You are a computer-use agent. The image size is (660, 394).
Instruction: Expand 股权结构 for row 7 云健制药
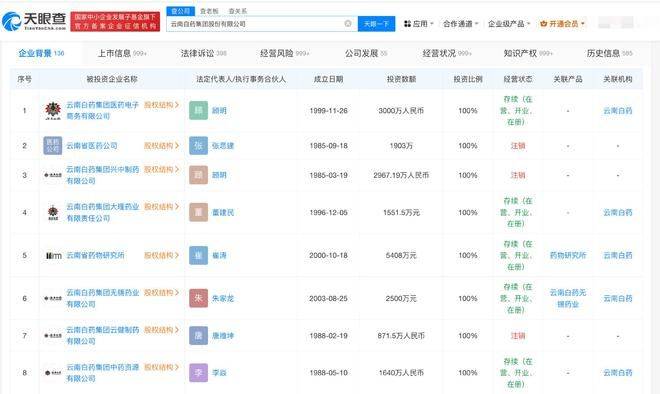(162, 330)
